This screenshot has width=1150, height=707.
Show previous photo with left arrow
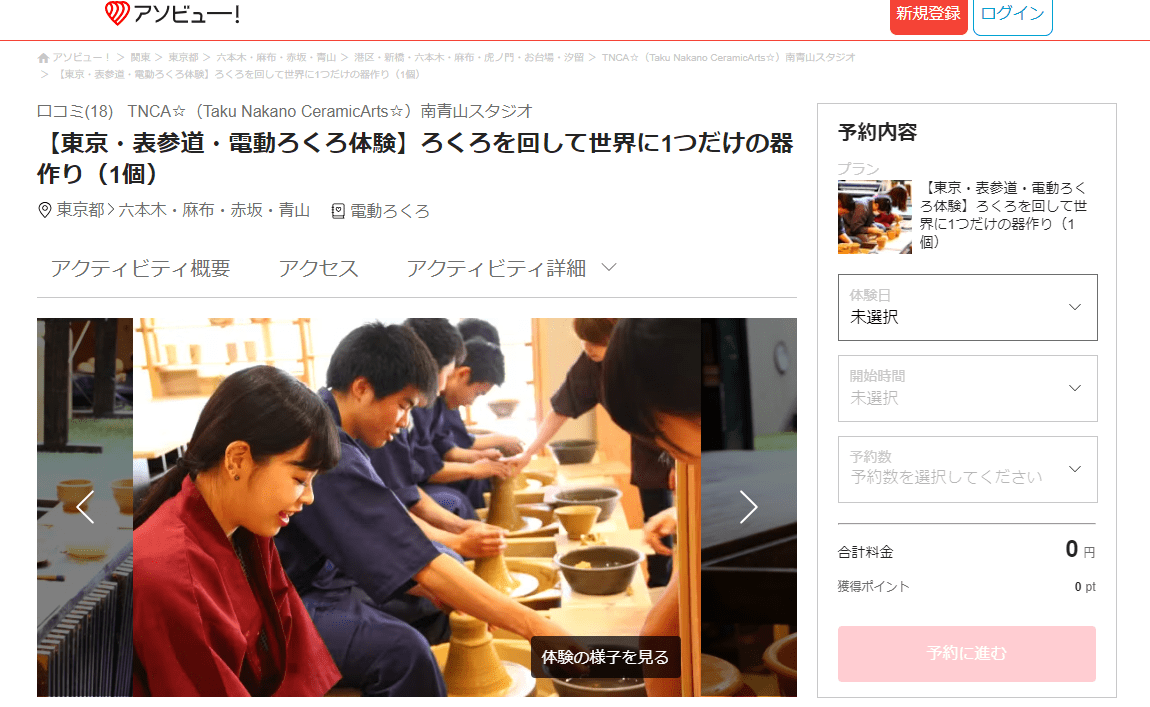pos(85,507)
